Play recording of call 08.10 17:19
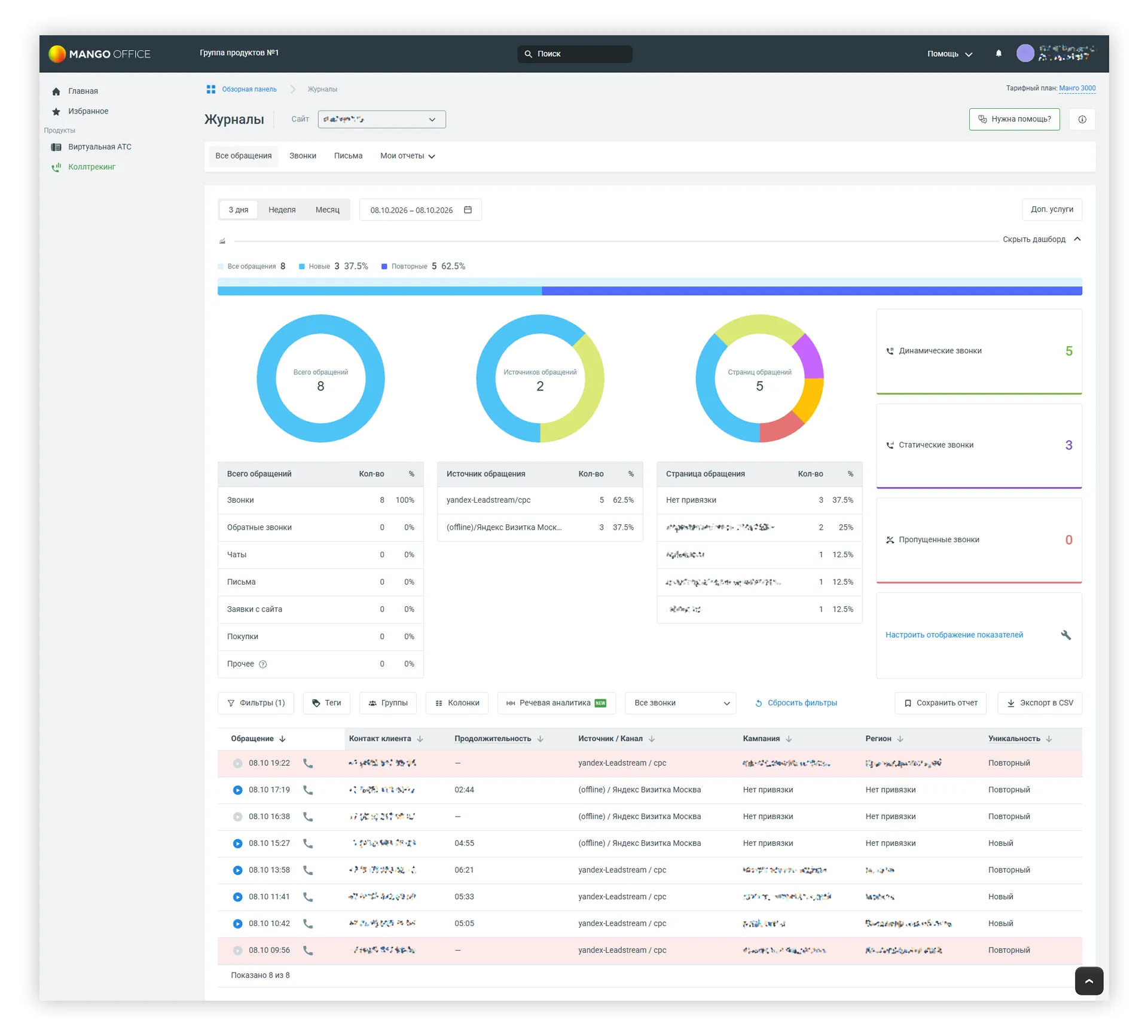The height and width of the screenshot is (1036, 1148). (x=237, y=790)
